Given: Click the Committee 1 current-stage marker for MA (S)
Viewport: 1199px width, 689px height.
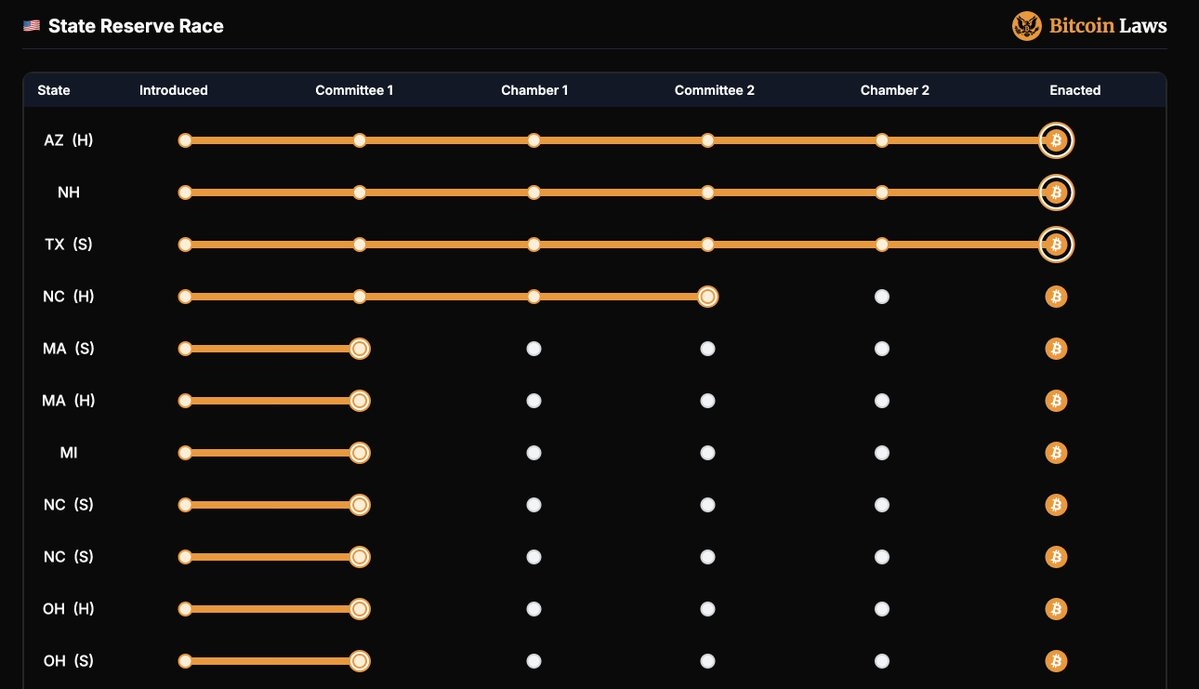Looking at the screenshot, I should tap(359, 349).
